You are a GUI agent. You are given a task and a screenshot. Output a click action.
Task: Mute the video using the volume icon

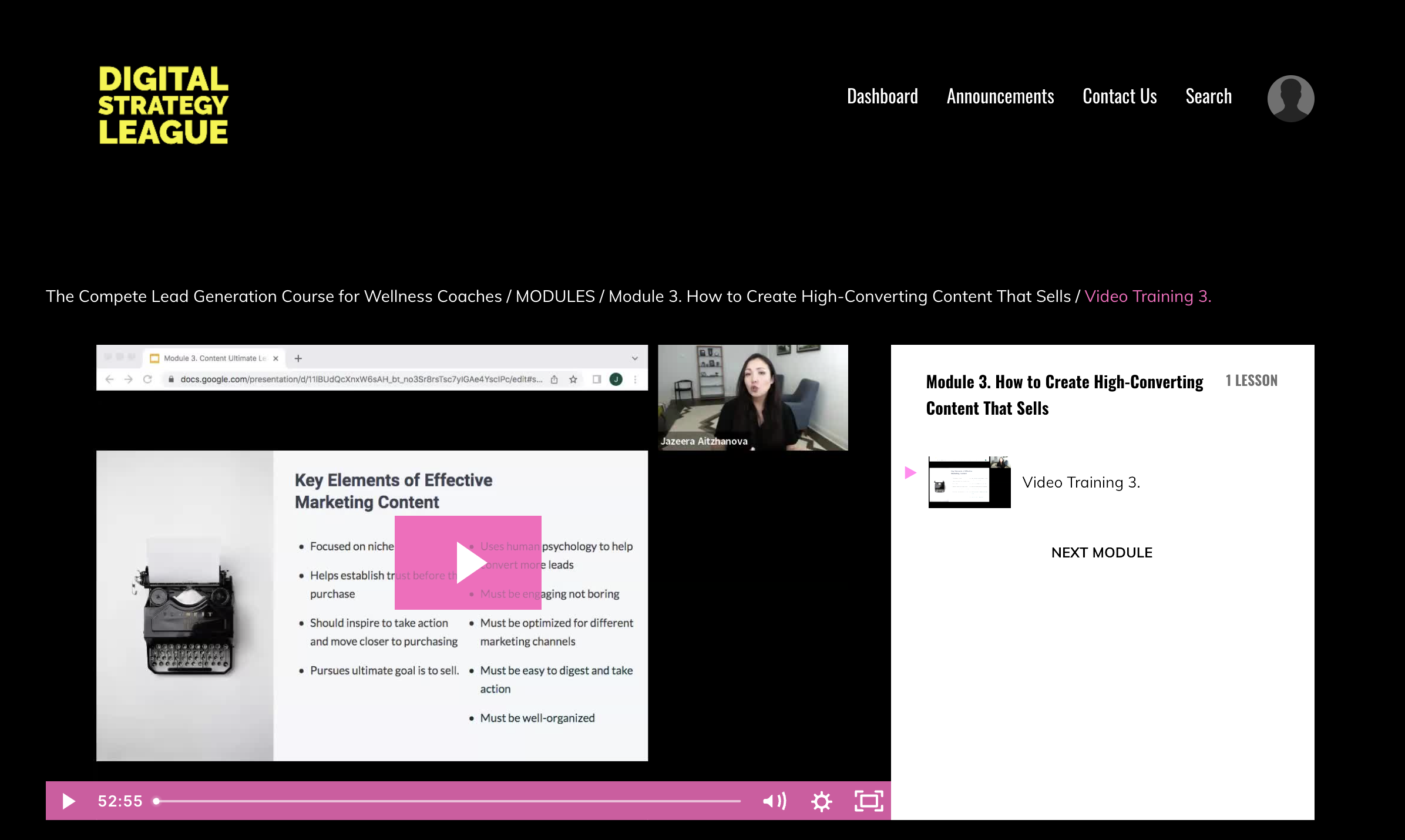pos(774,801)
